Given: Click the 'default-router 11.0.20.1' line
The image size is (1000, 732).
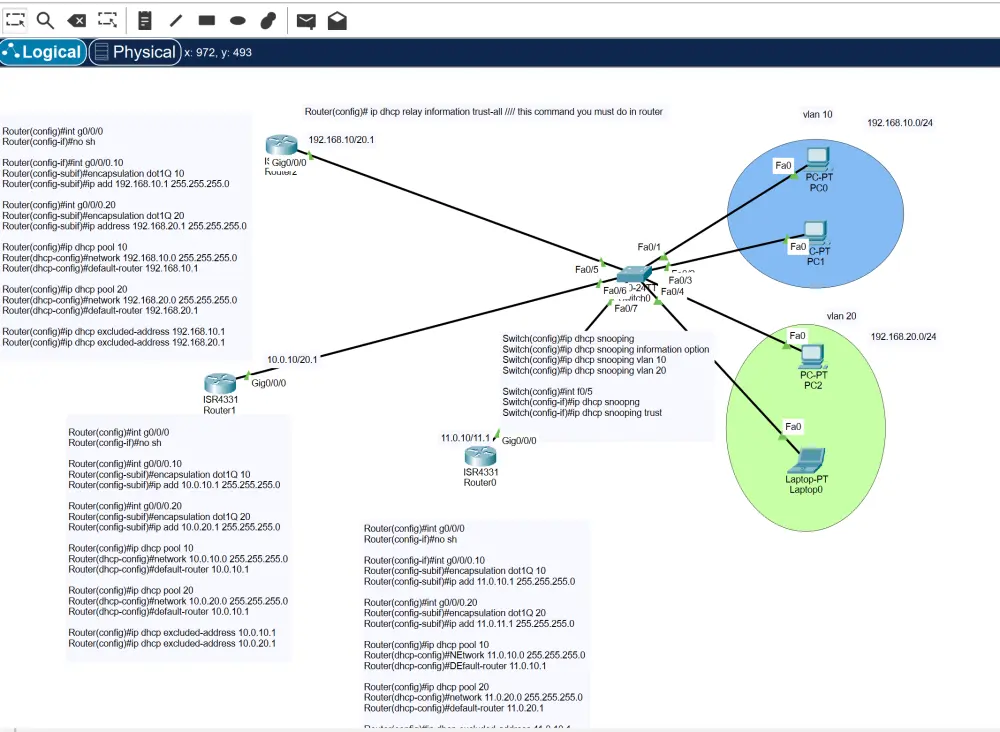Looking at the screenshot, I should click(453, 708).
